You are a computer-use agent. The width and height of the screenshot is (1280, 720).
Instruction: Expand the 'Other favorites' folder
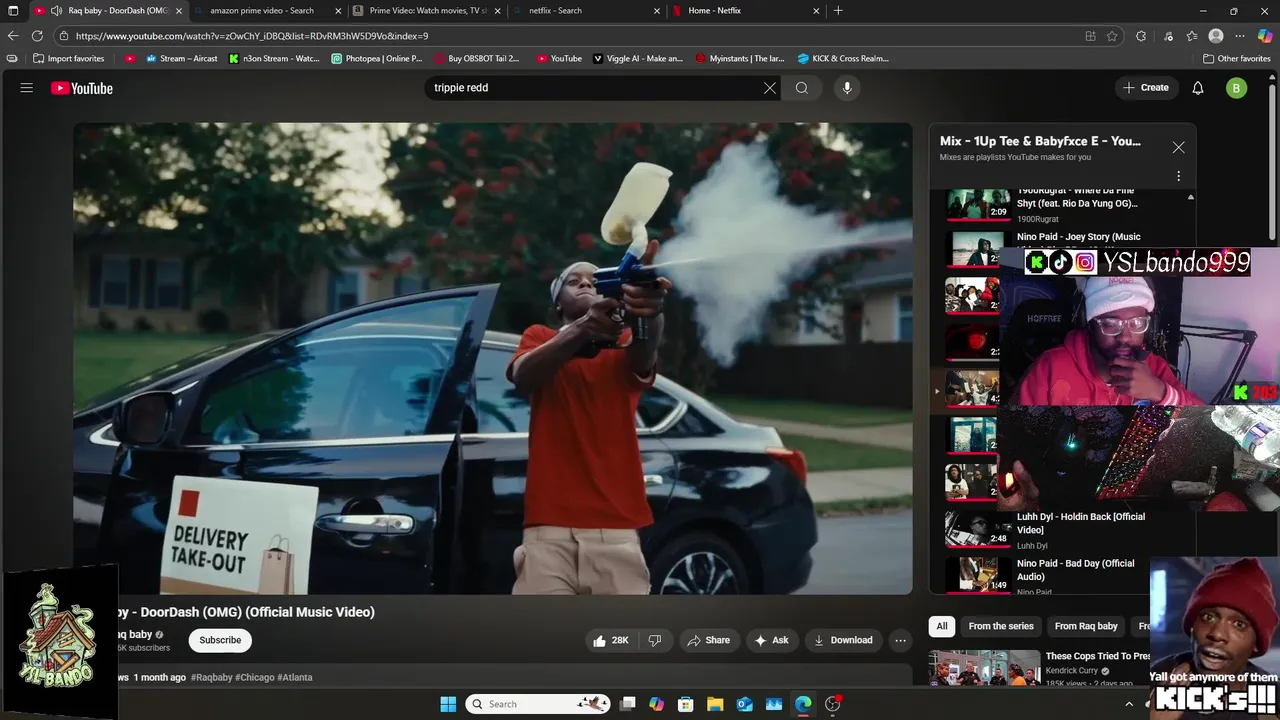(1237, 59)
